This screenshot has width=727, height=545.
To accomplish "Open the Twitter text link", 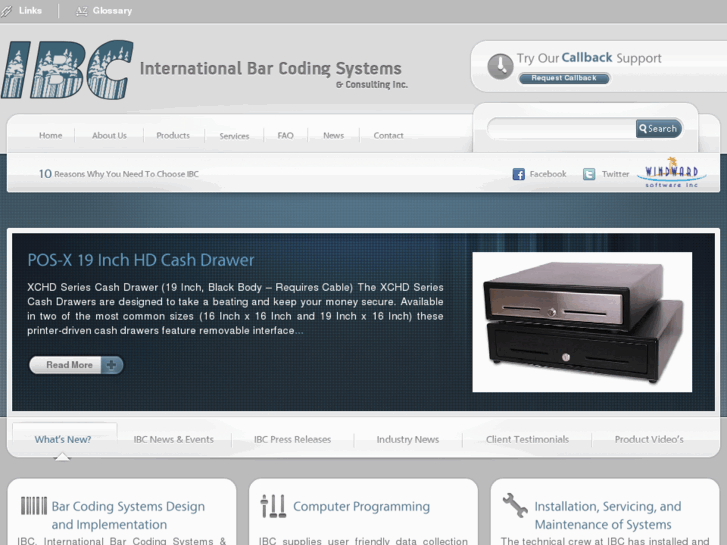I will tap(615, 174).
